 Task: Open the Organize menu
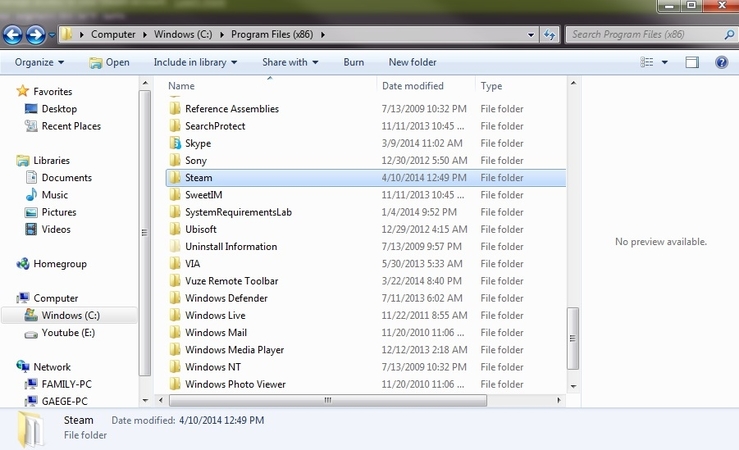coord(39,62)
